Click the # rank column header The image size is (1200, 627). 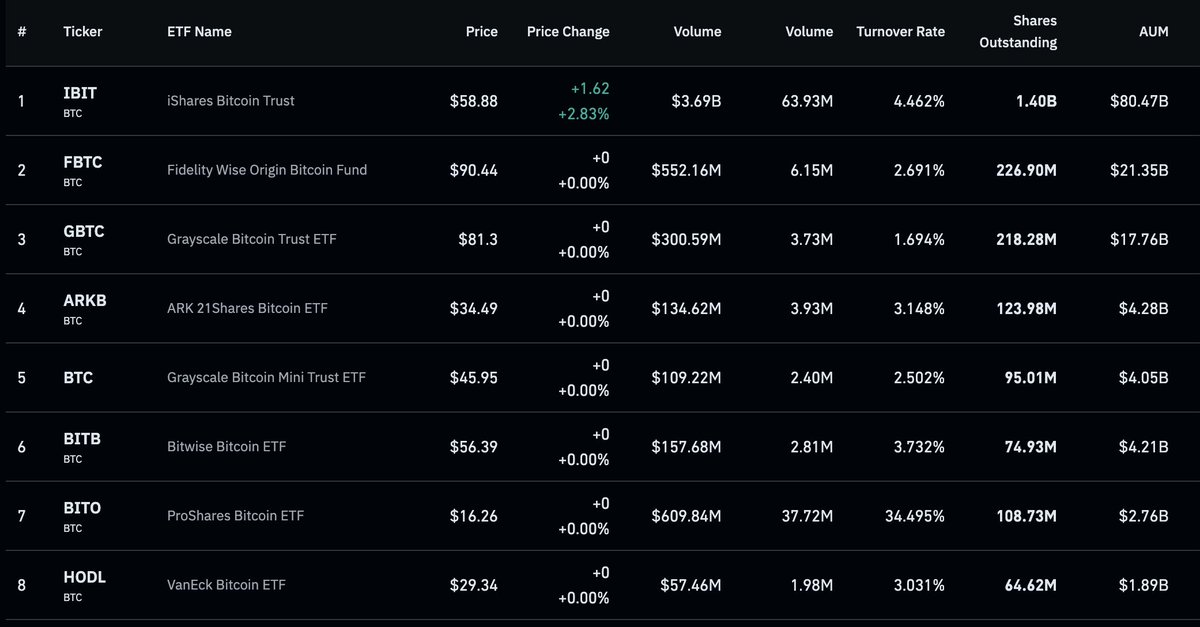(22, 31)
